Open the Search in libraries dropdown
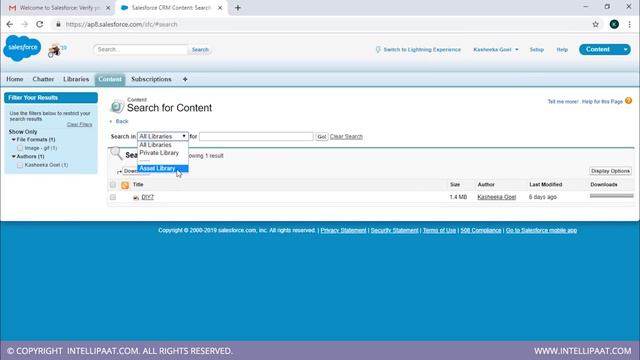640x360 pixels. pos(163,136)
